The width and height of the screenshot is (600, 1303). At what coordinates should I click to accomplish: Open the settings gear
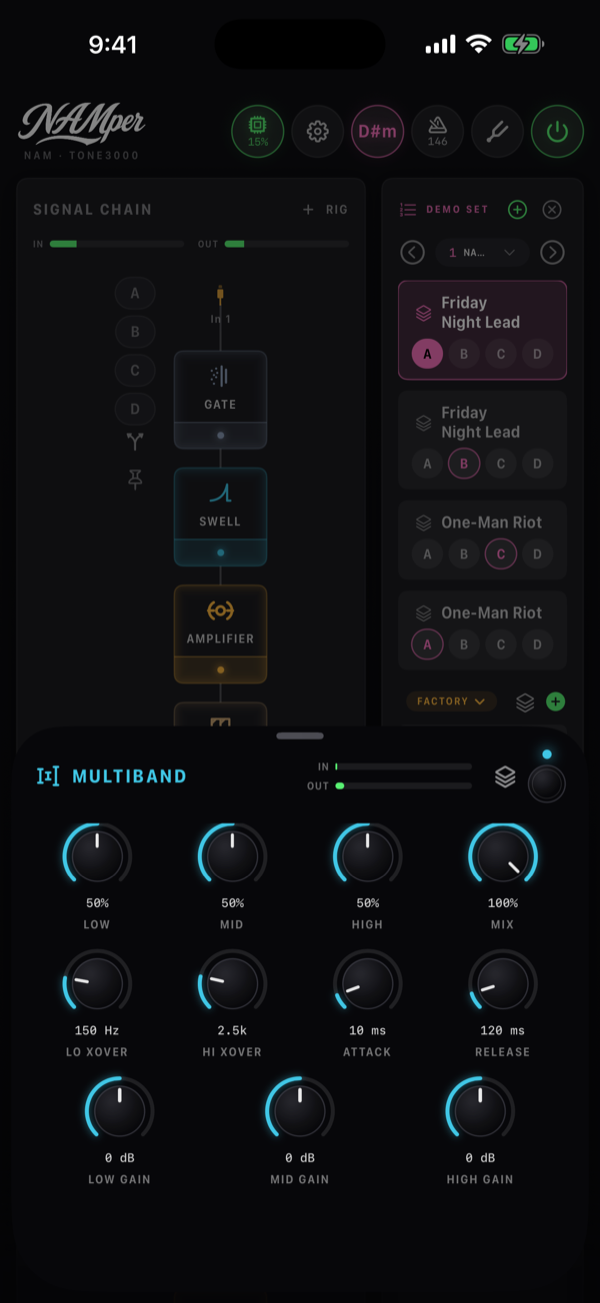click(318, 131)
